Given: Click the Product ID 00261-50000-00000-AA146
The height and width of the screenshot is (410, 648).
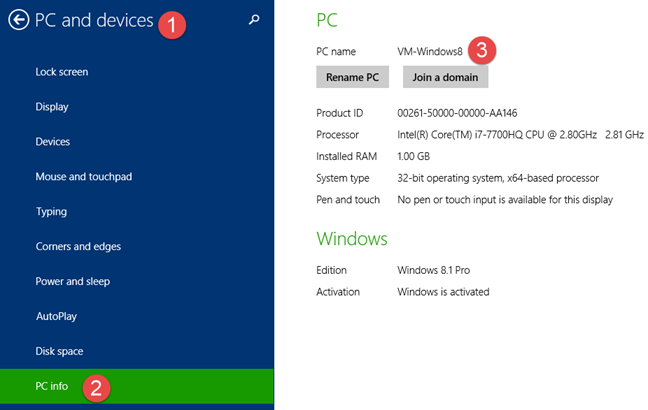Looking at the screenshot, I should click(x=457, y=113).
